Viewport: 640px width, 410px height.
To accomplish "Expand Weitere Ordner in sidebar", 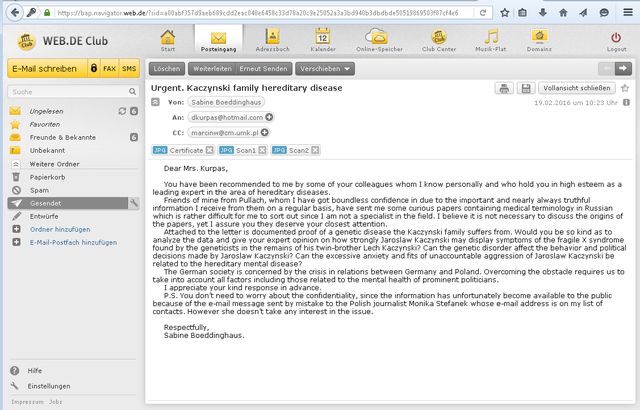I will pyautogui.click(x=16, y=163).
